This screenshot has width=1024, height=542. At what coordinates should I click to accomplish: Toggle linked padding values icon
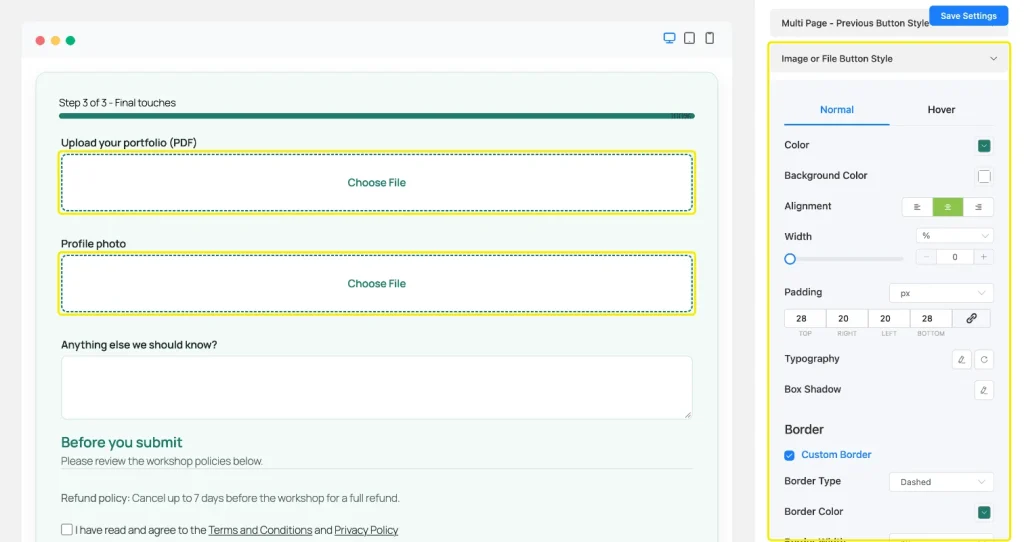click(971, 318)
